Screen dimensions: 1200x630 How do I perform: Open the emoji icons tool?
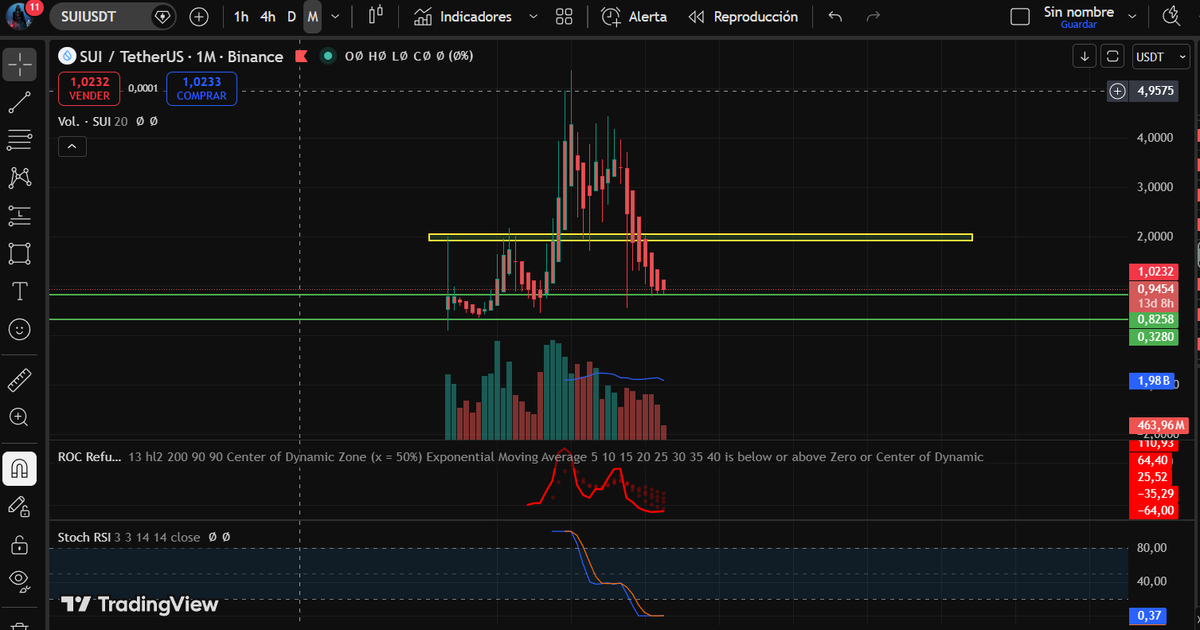click(20, 328)
